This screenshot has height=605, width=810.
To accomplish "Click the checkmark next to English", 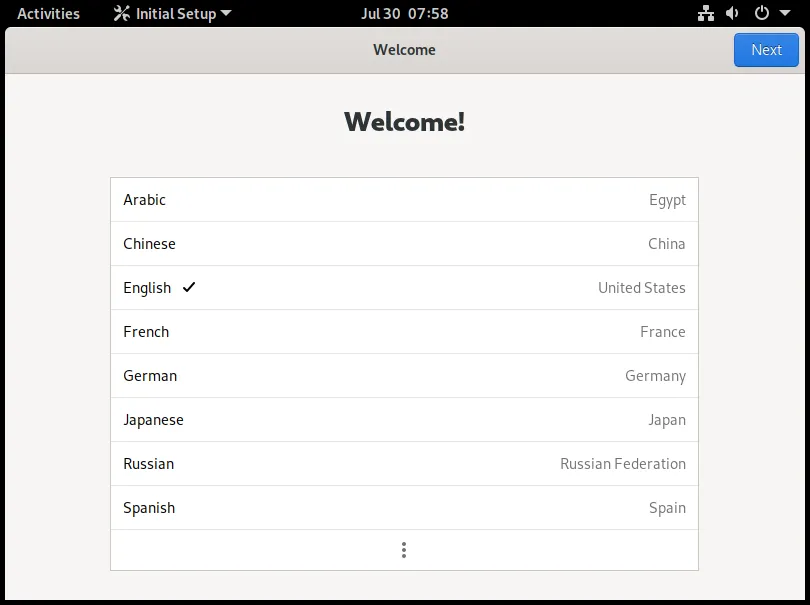I will click(x=189, y=287).
